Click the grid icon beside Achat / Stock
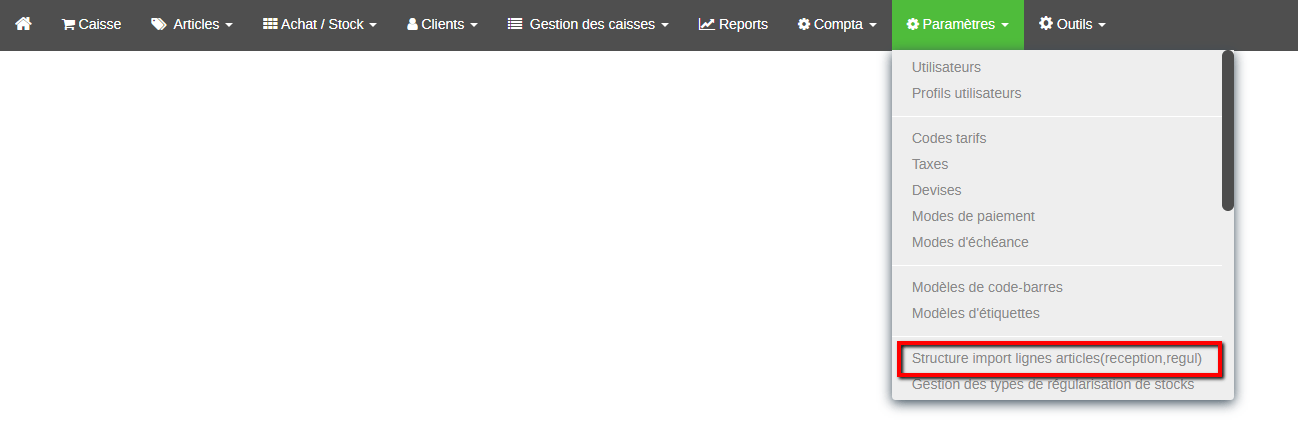 coord(270,24)
